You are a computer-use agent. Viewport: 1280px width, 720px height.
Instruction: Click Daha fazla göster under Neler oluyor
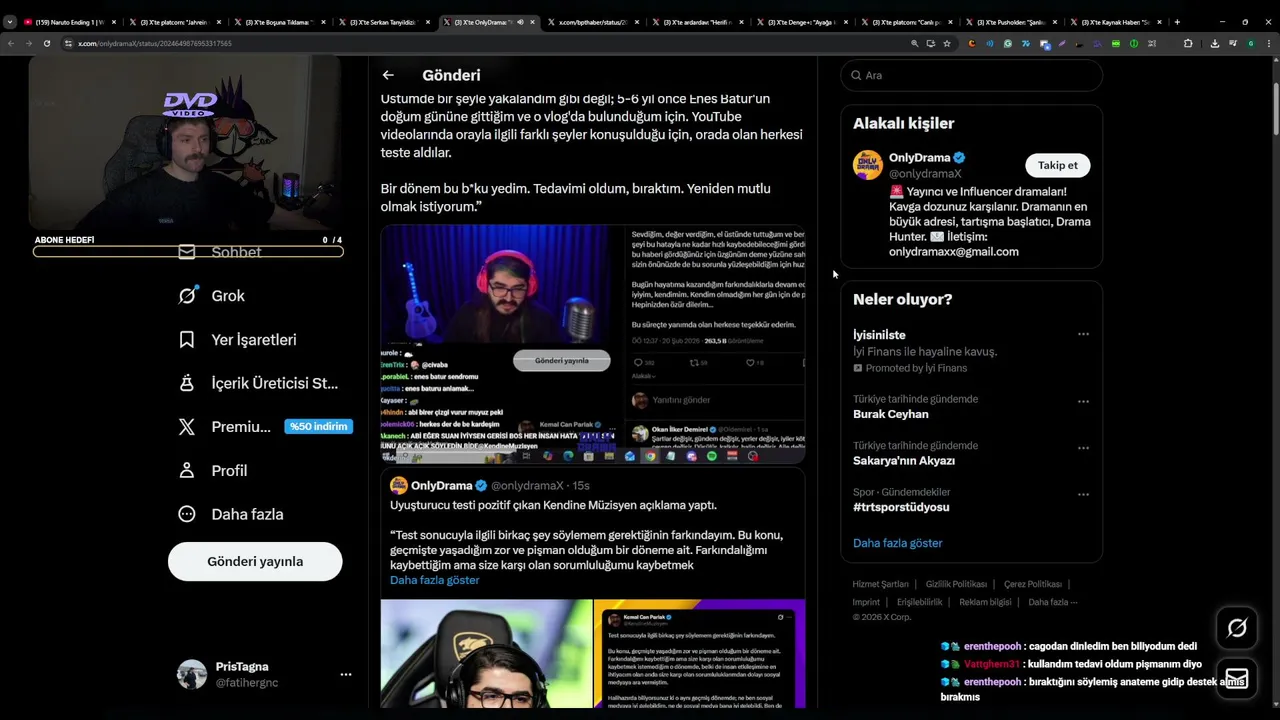(897, 543)
